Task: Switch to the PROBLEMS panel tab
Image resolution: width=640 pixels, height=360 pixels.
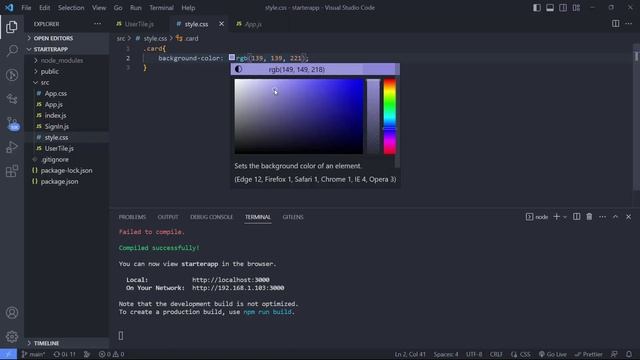Action: 132,217
